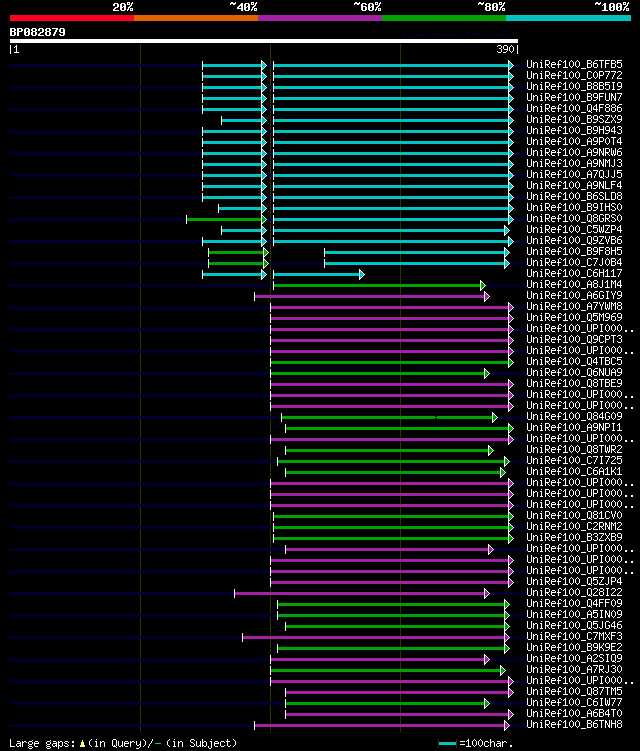Choose the UniRef100_A9NPI1 entry
Screen dimensions: 640x751
coord(574,428)
